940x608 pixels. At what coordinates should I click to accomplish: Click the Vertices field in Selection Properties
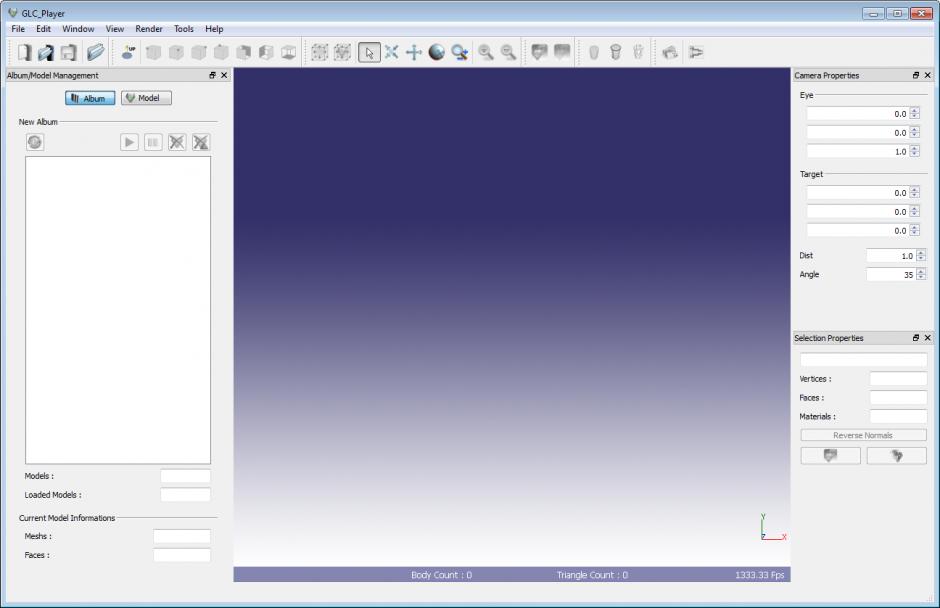coord(898,379)
